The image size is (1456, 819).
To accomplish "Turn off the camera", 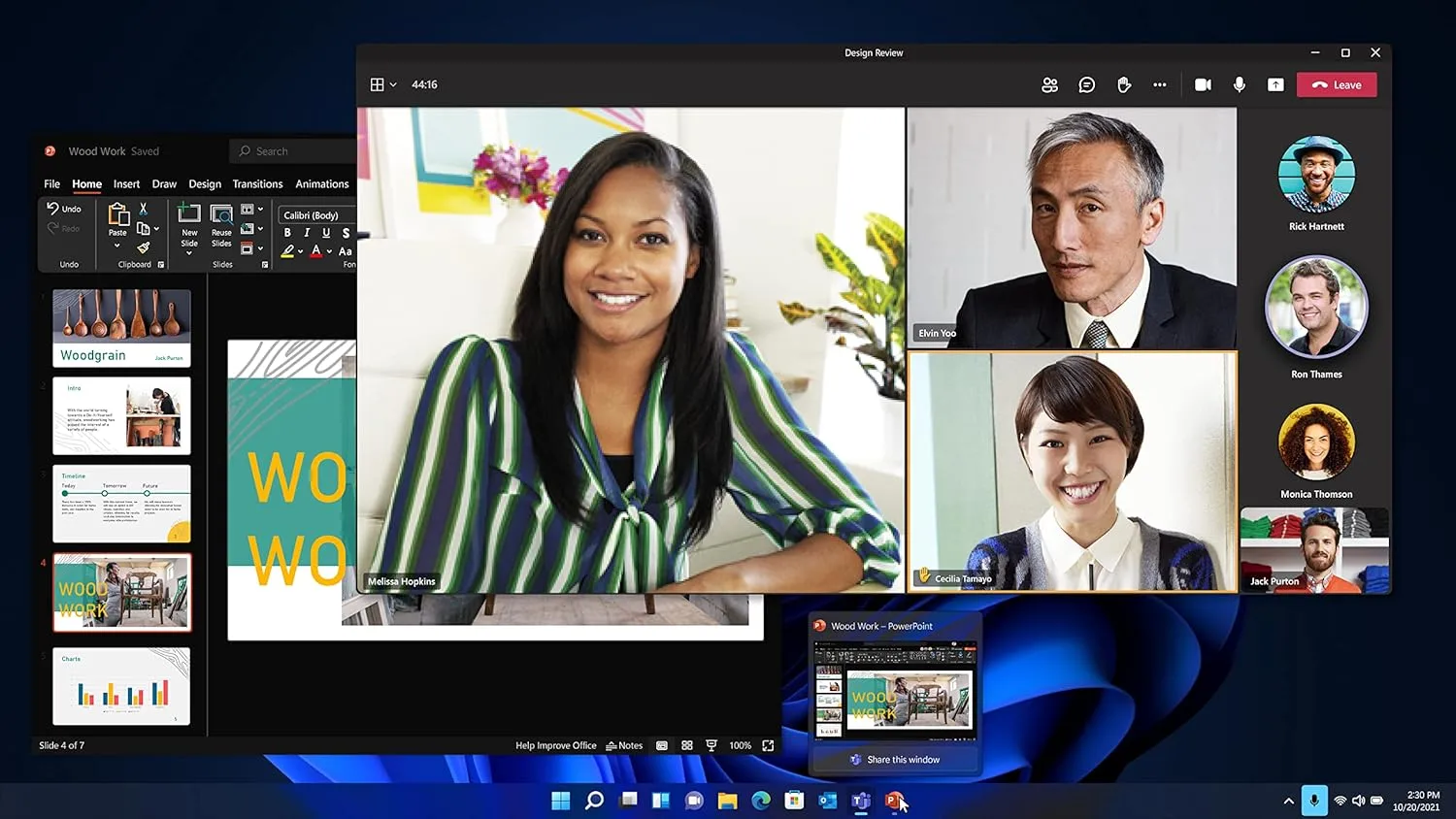I will (1203, 84).
